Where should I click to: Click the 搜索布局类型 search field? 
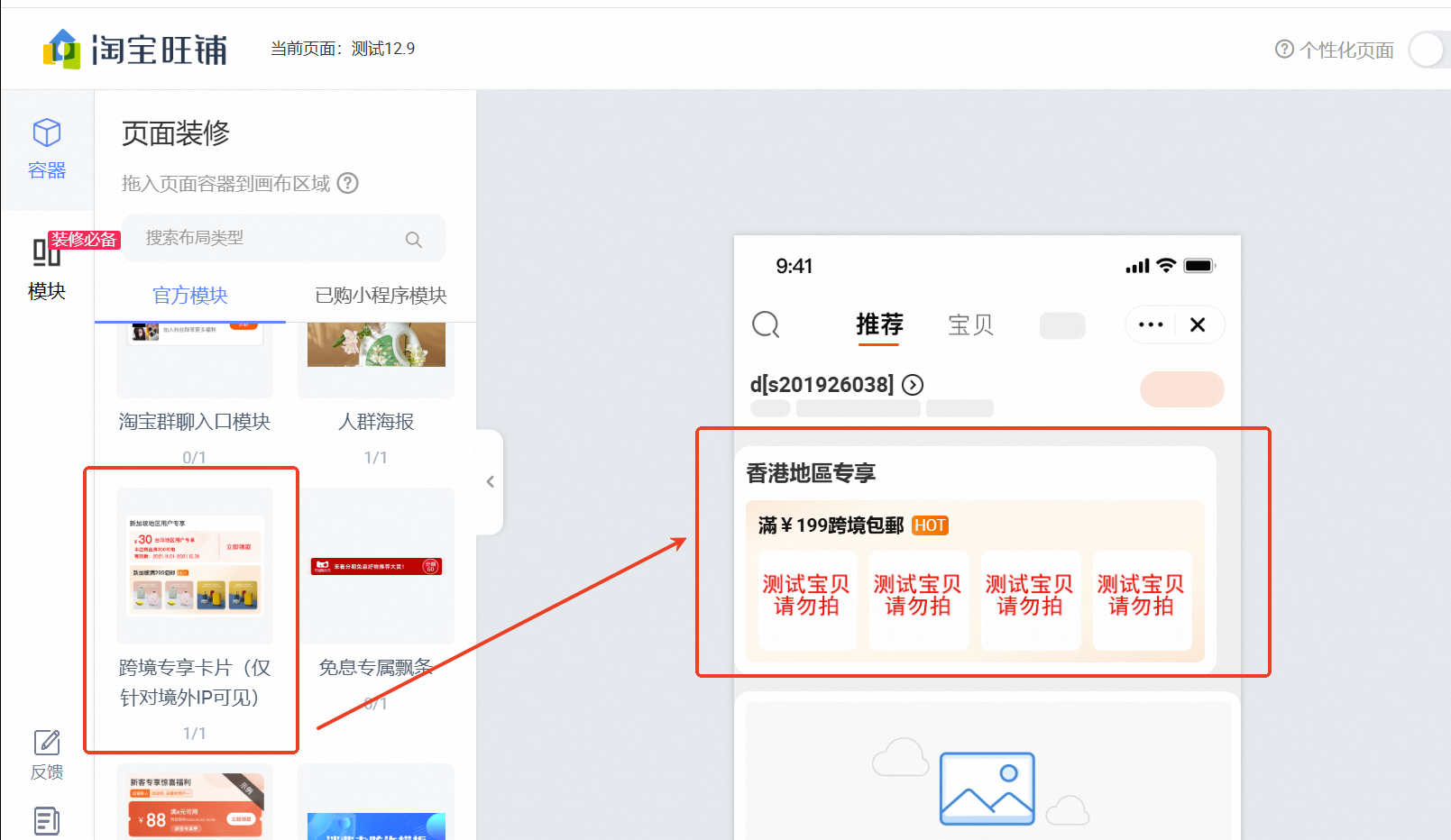tap(271, 238)
